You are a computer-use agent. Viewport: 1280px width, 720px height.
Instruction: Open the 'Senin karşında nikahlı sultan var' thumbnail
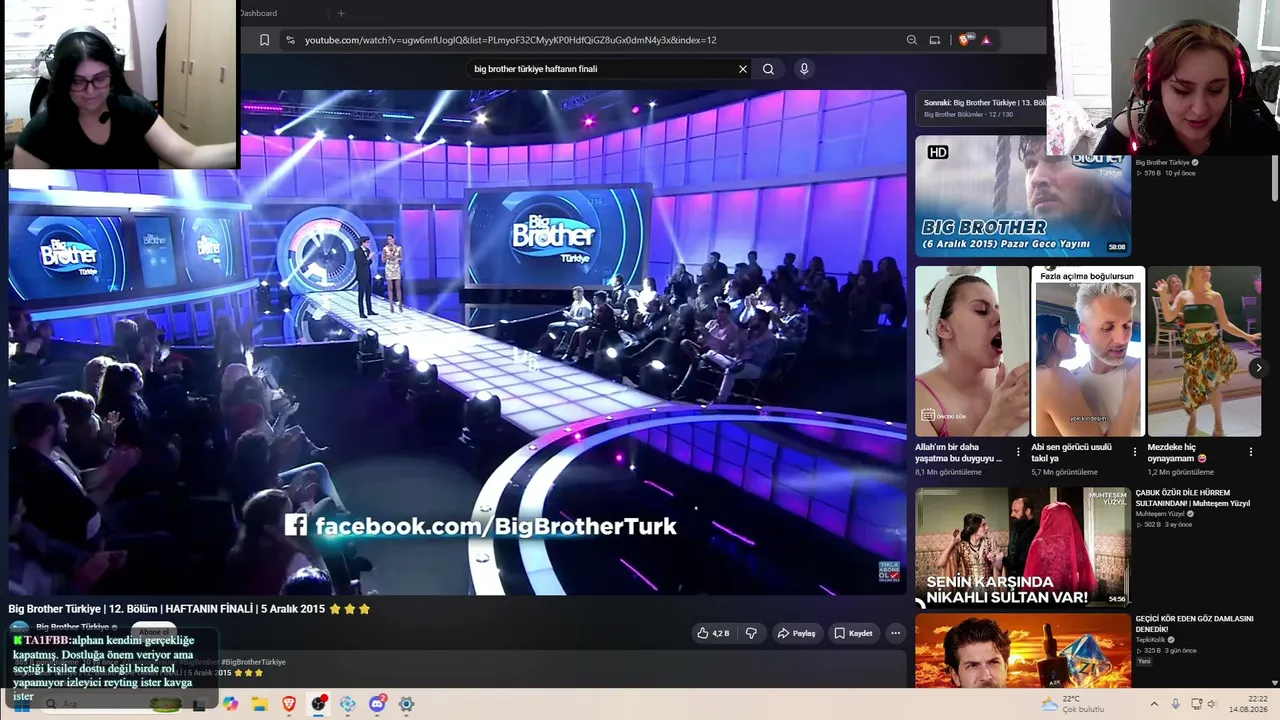tap(1023, 547)
